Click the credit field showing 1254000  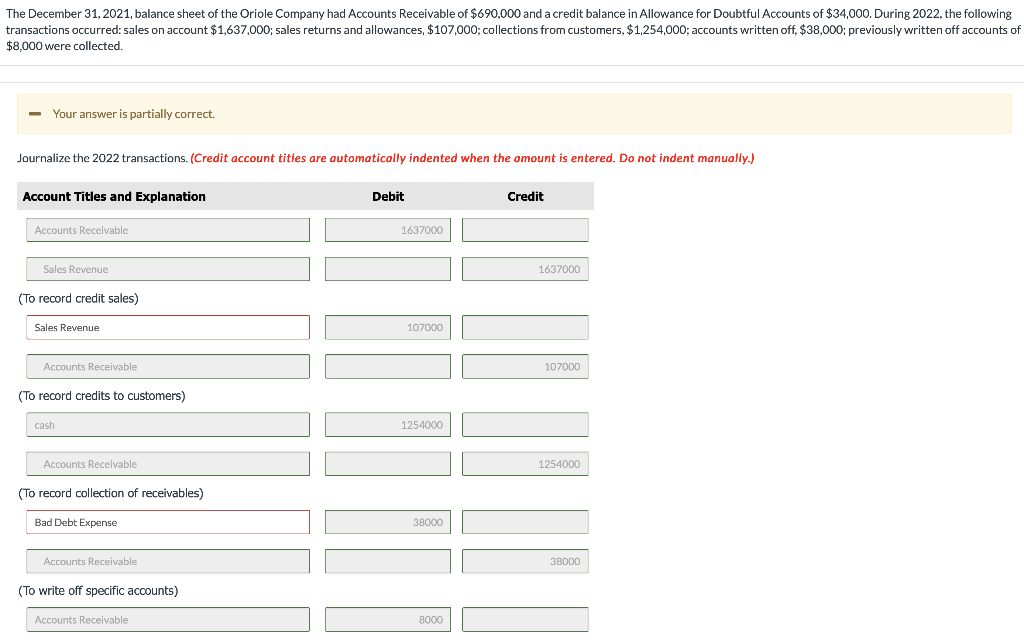[525, 464]
